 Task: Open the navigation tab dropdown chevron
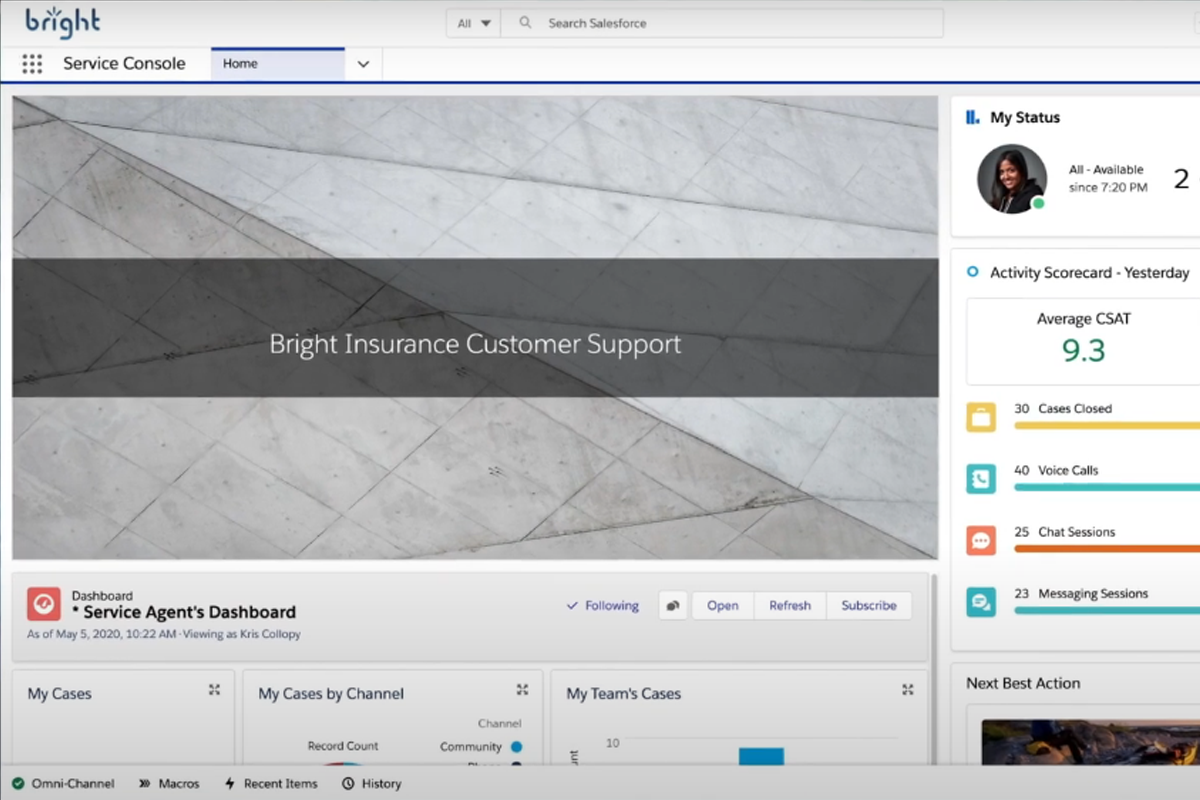(363, 64)
